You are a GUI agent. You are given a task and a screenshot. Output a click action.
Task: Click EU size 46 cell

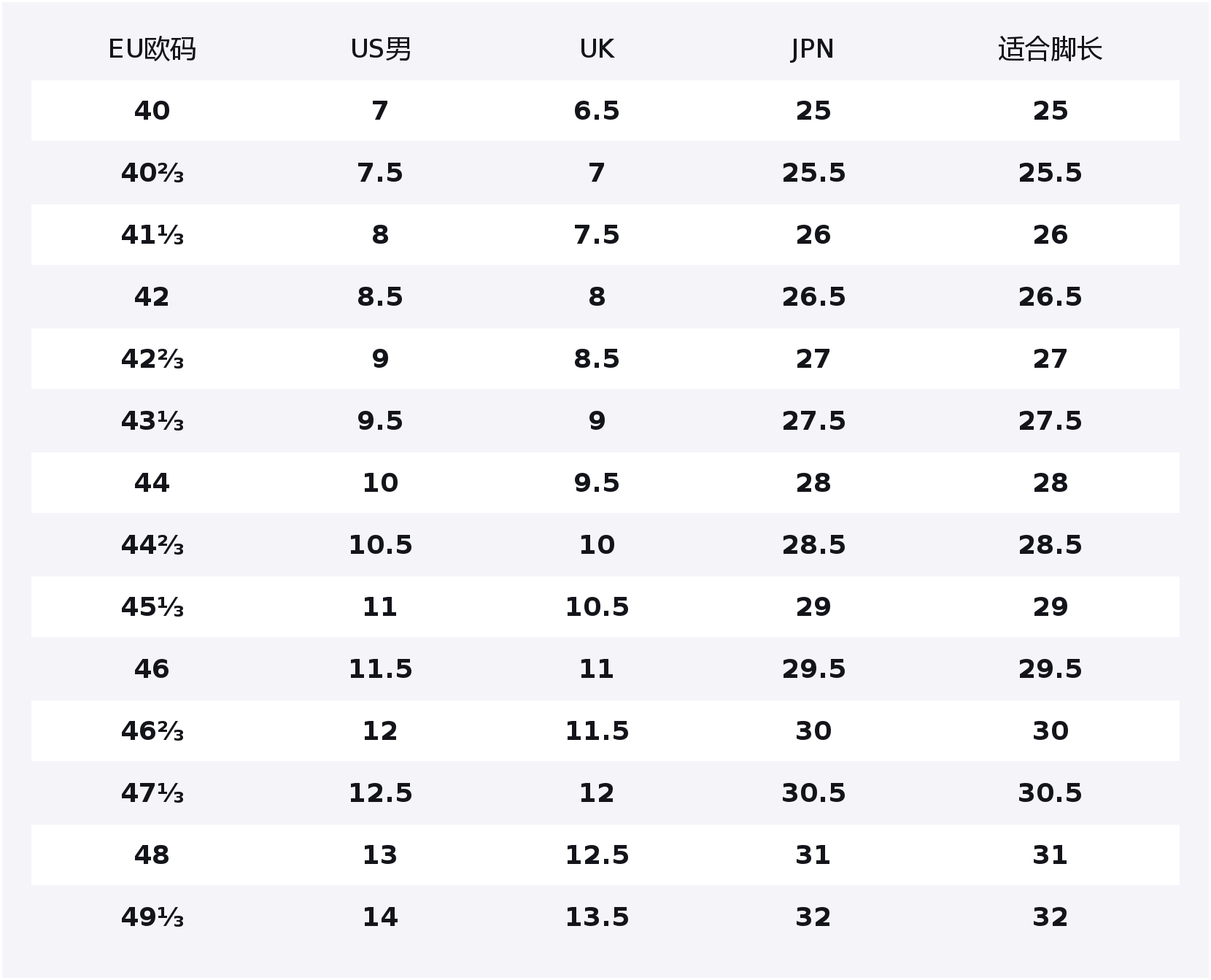[152, 669]
